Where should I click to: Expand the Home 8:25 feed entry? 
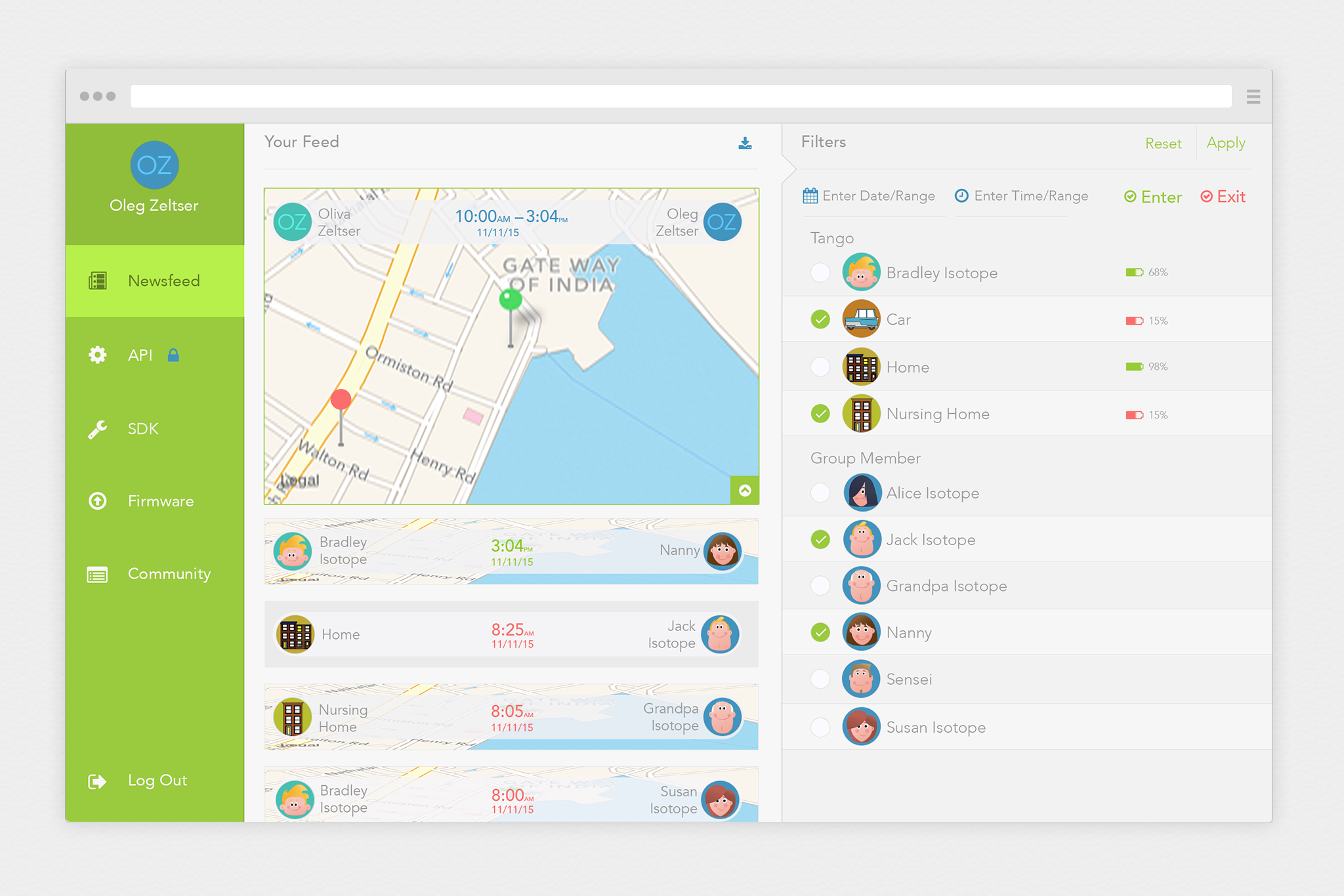511,634
